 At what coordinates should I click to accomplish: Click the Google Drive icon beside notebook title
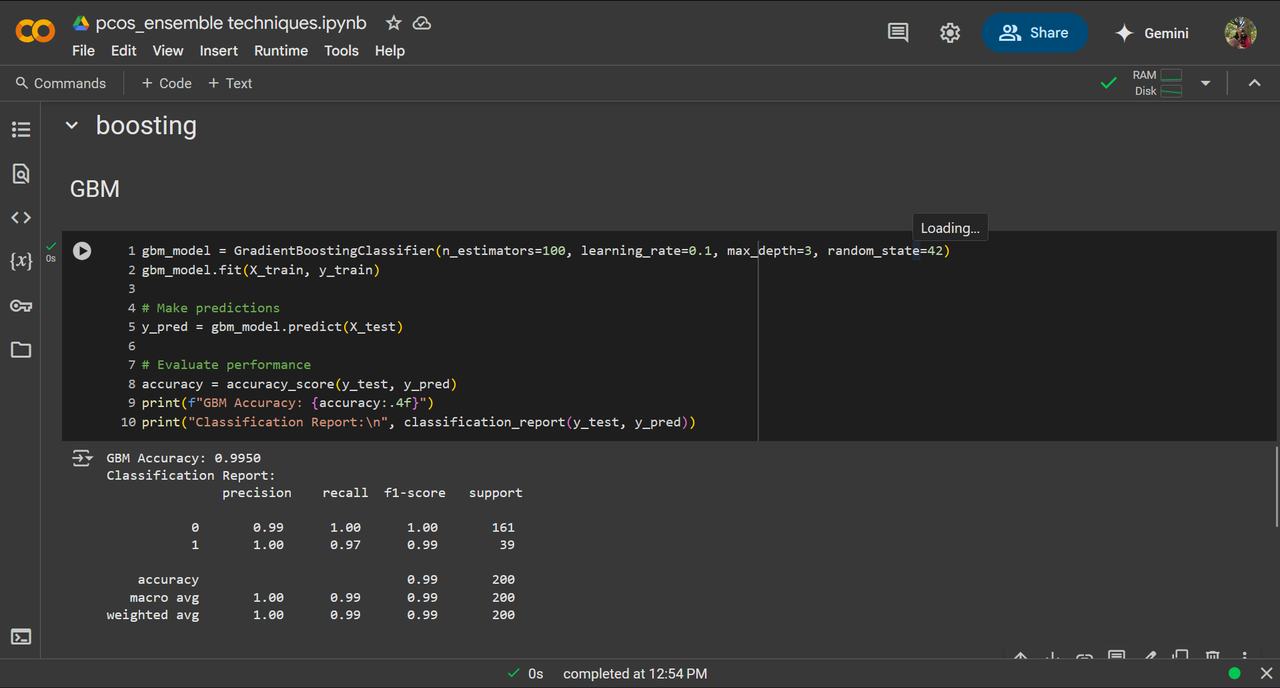pyautogui.click(x=81, y=23)
